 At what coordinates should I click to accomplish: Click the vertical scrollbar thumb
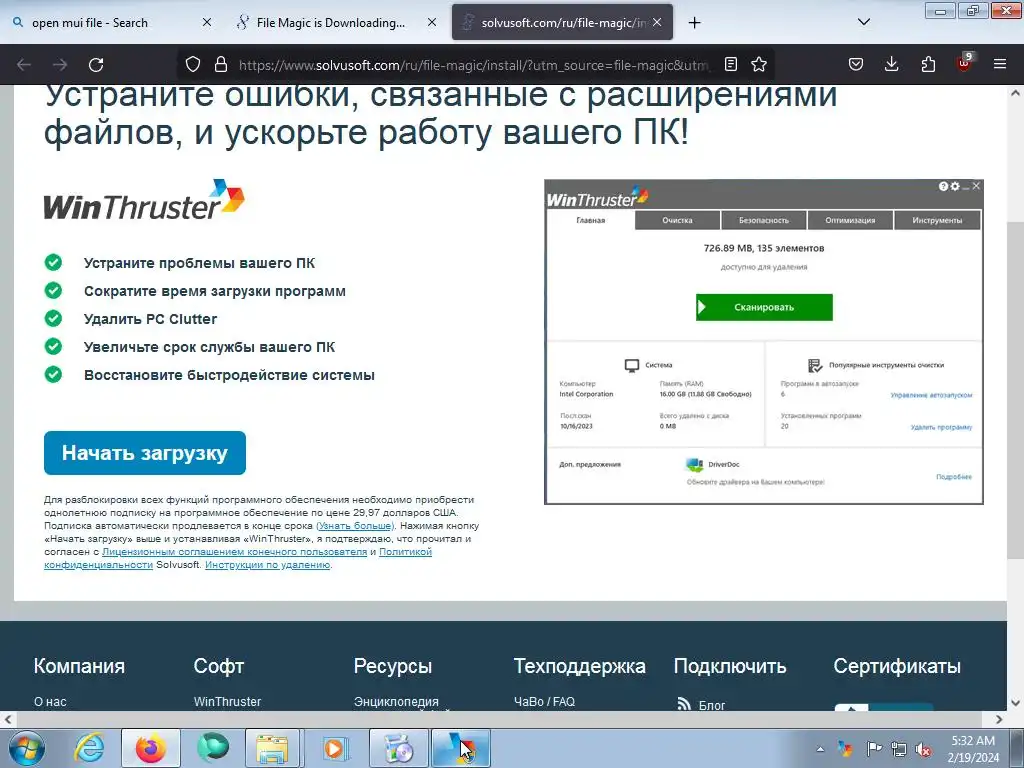(1016, 391)
